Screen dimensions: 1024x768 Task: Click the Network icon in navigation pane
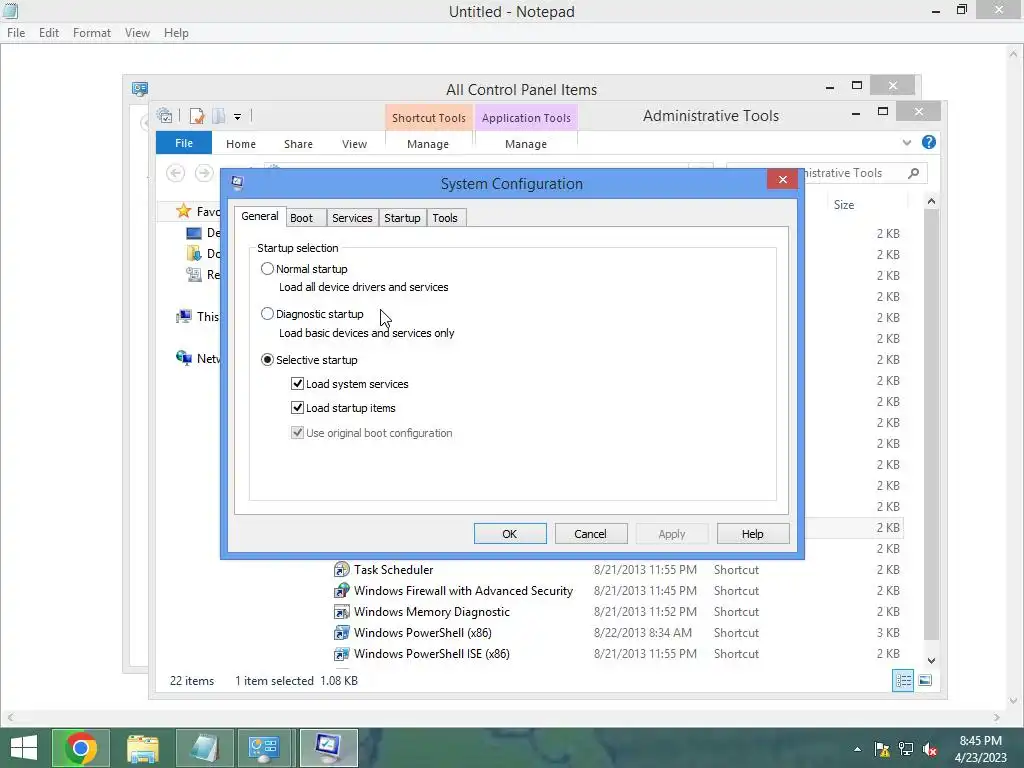click(184, 358)
